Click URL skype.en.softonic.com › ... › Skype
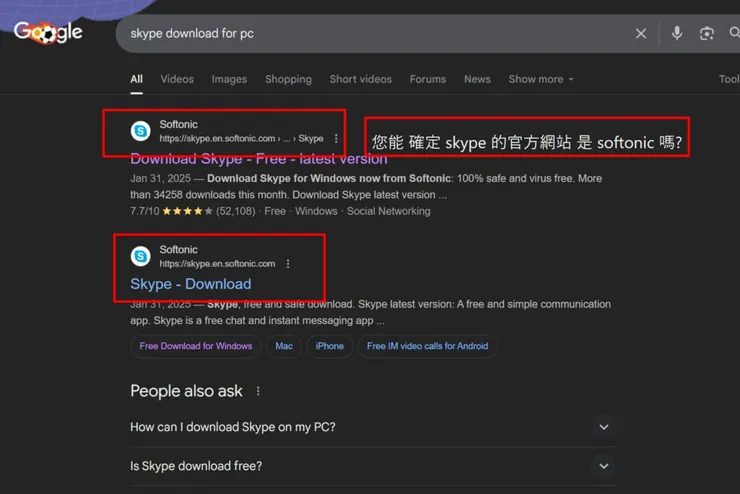 tap(241, 139)
